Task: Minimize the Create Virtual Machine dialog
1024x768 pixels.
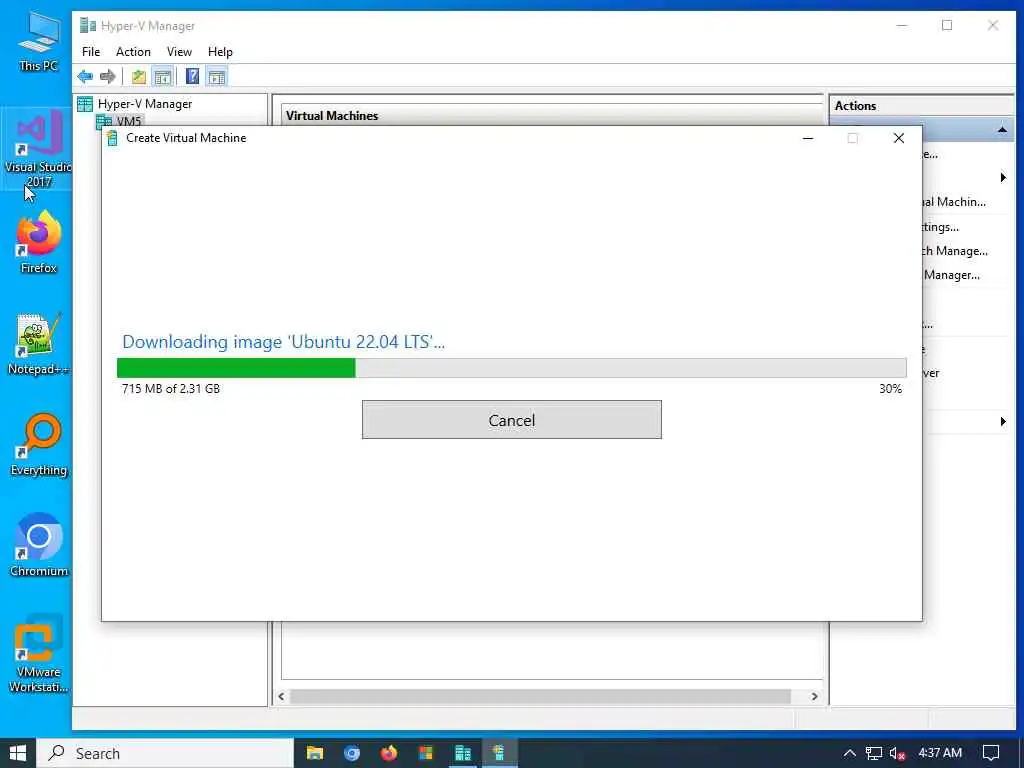Action: pos(808,138)
